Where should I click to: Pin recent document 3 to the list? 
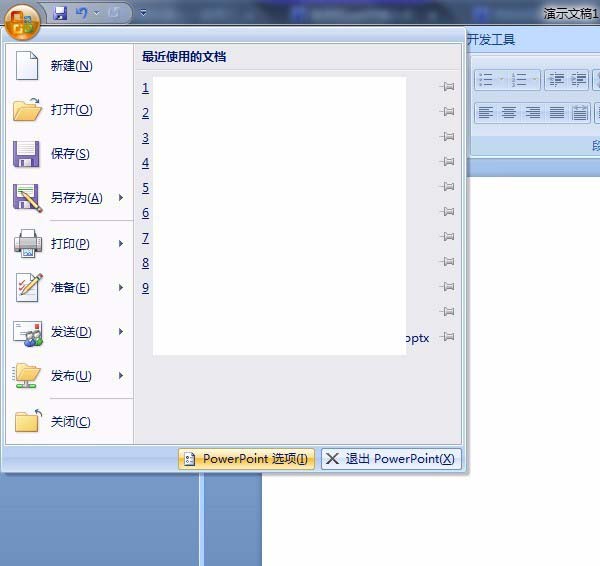[x=447, y=137]
